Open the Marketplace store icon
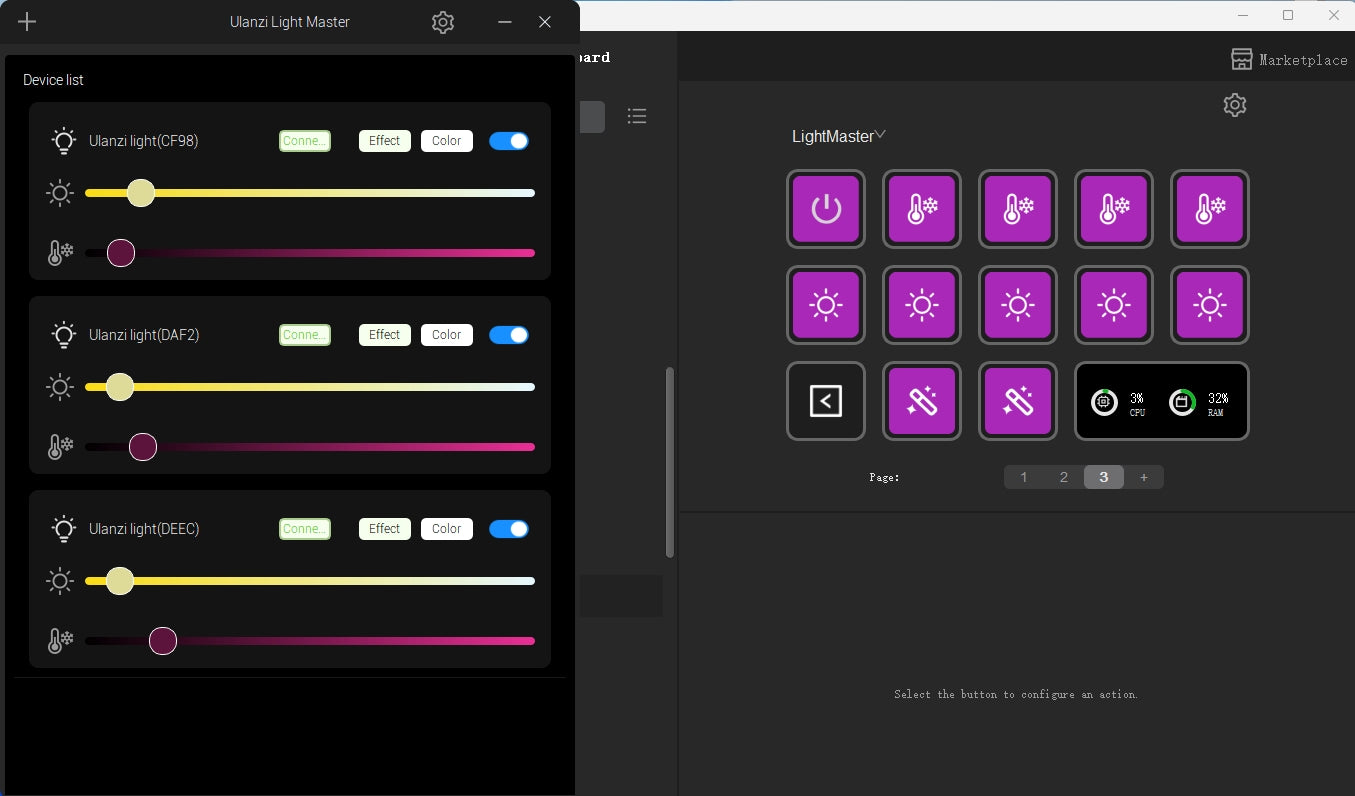The height and width of the screenshot is (796, 1355). click(x=1241, y=59)
